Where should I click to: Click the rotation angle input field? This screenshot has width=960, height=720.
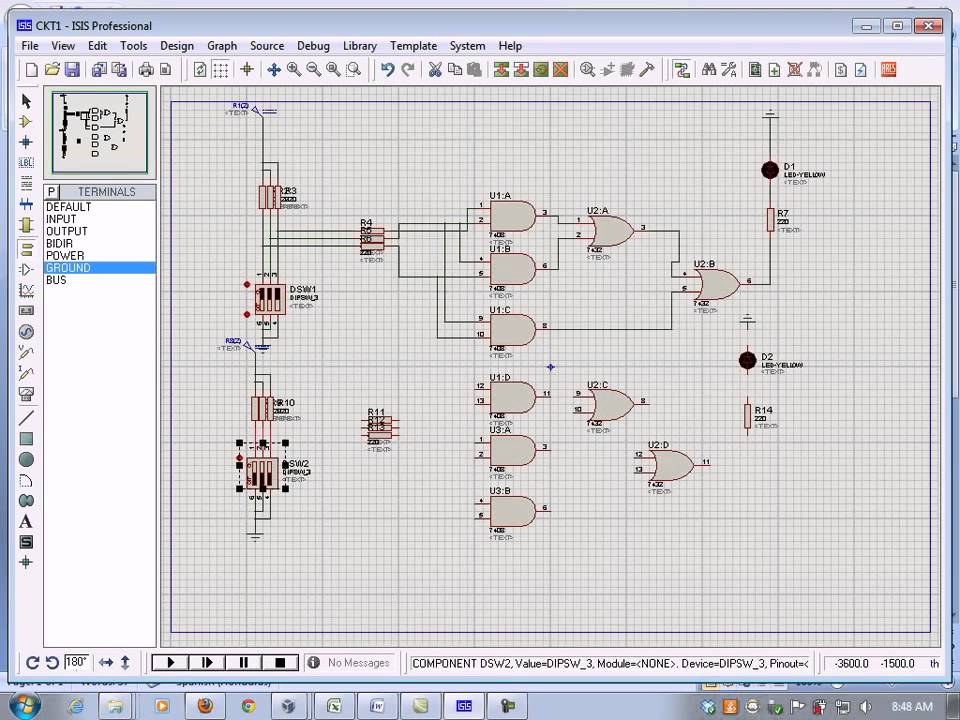click(77, 662)
